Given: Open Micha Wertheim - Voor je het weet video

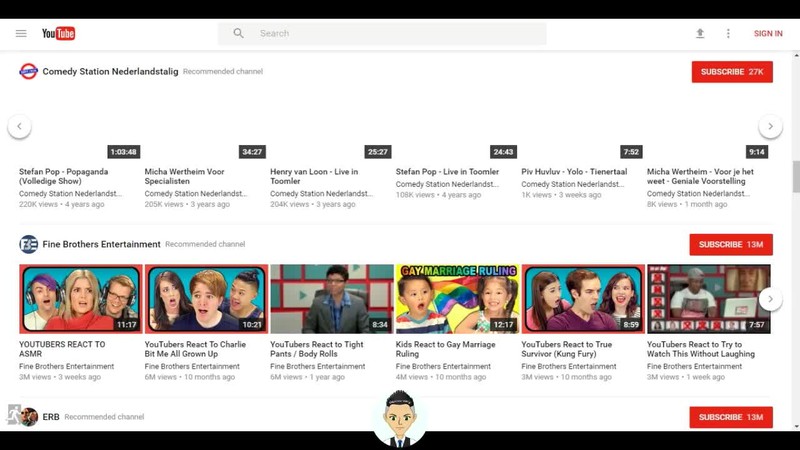Looking at the screenshot, I should 700,177.
